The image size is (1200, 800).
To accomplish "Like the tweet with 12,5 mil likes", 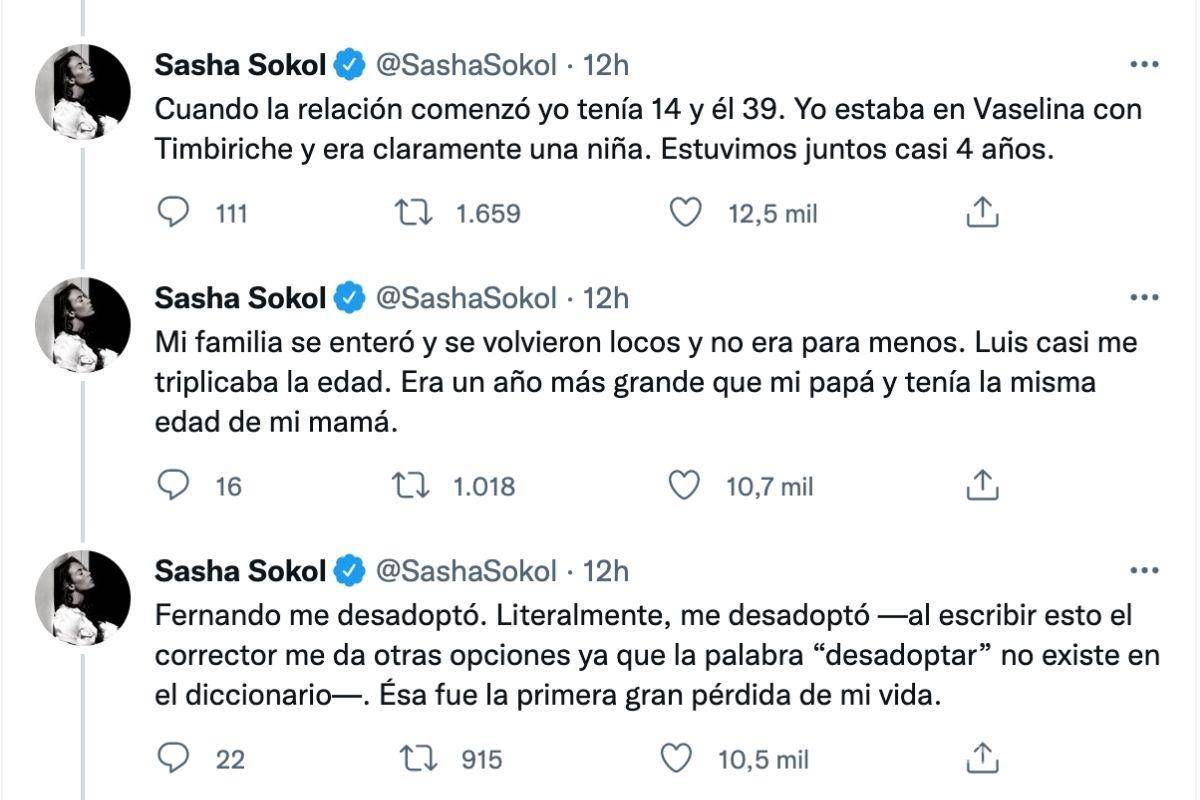I will (686, 212).
